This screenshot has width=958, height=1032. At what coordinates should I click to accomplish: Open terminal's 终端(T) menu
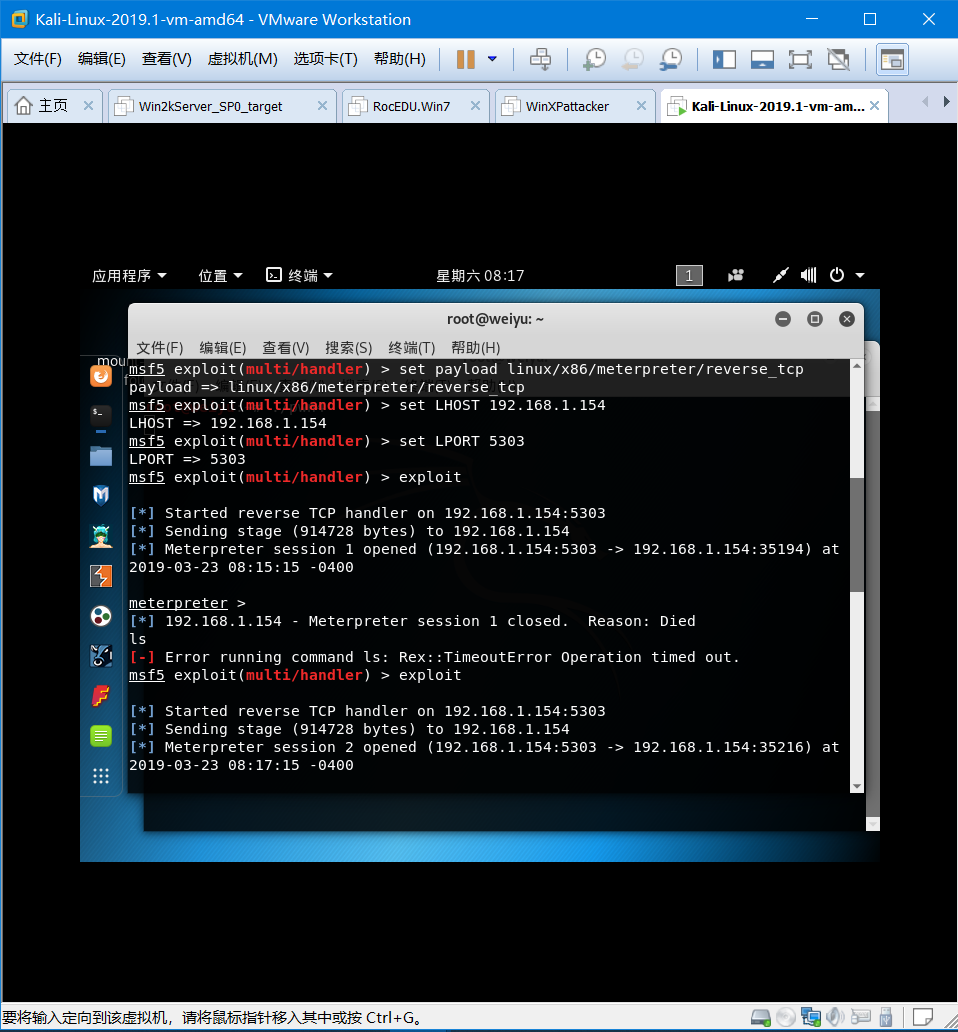[x=412, y=348]
